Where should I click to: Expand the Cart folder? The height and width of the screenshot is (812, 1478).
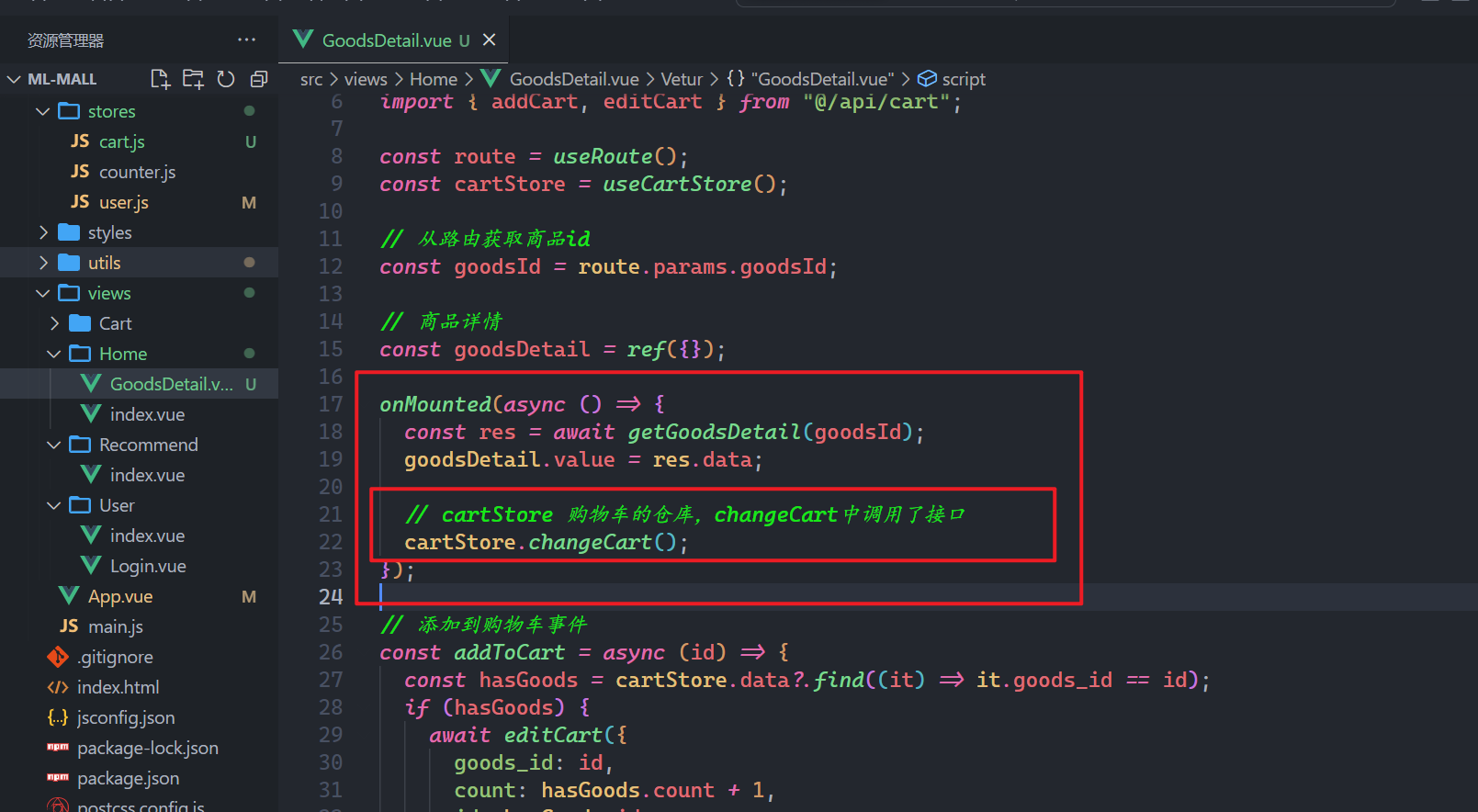click(53, 323)
